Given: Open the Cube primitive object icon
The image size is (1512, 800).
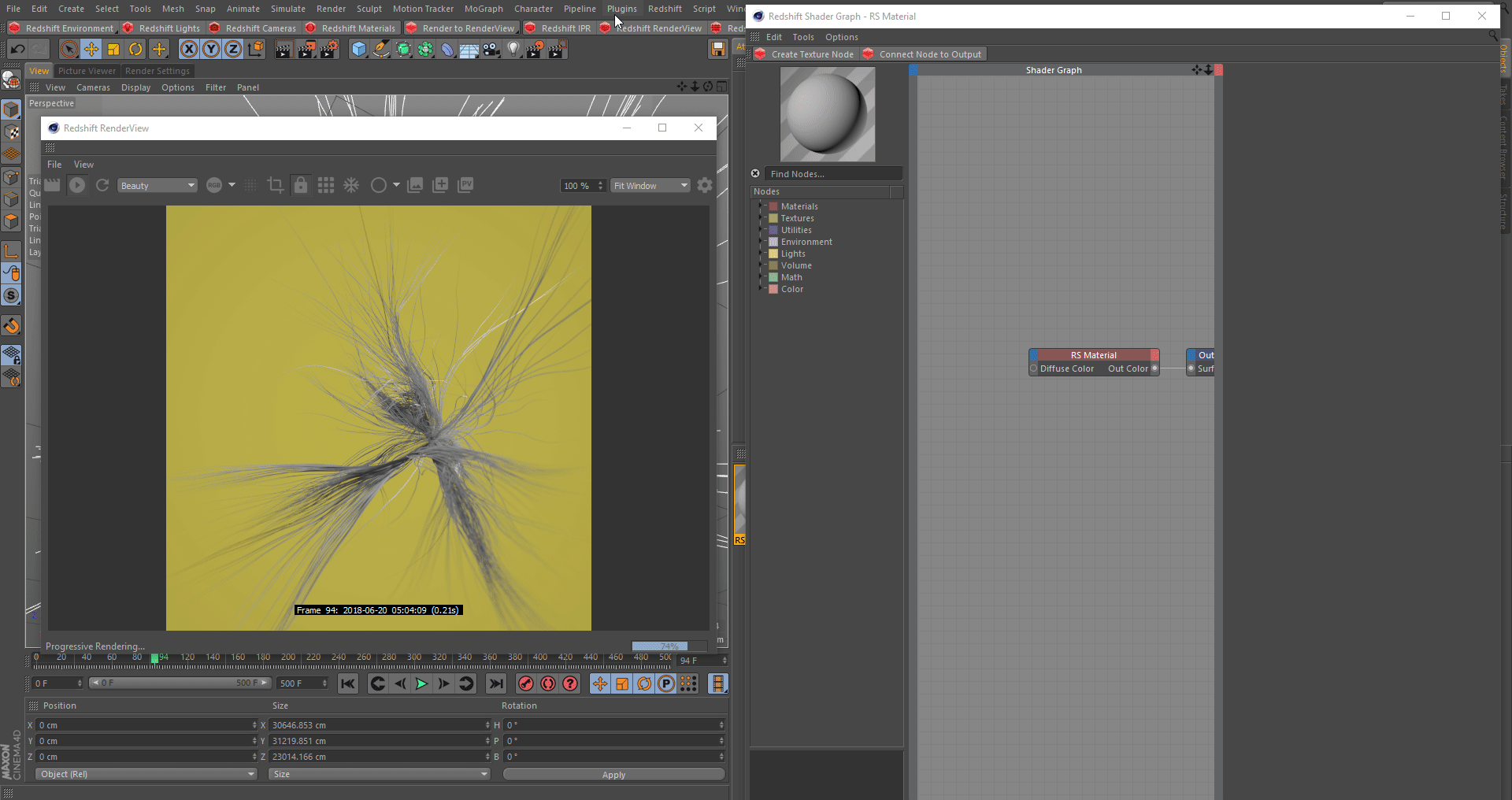Looking at the screenshot, I should tap(359, 50).
